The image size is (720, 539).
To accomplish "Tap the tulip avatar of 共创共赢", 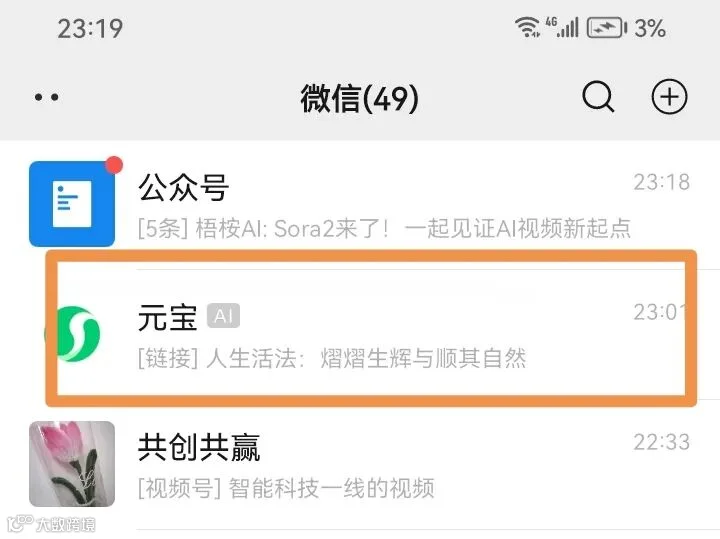I will click(72, 464).
